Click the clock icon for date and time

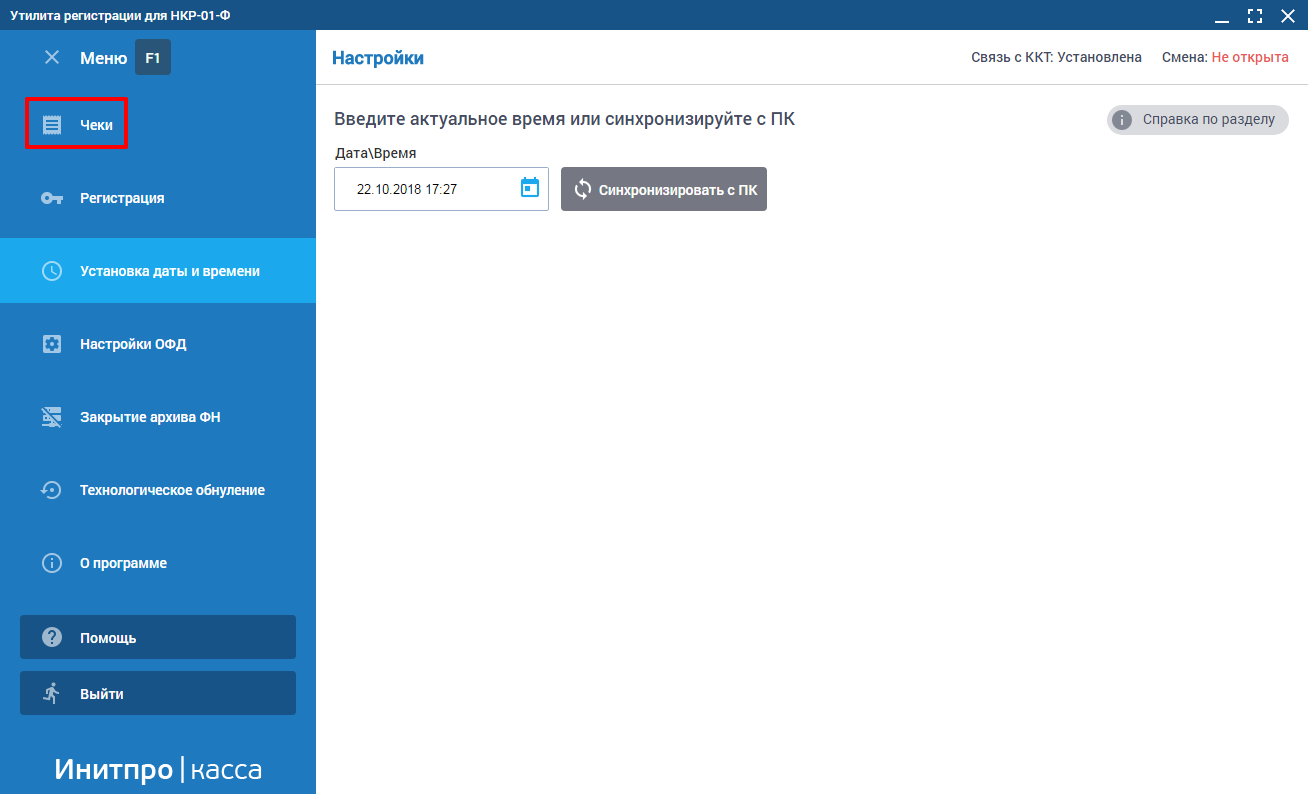point(52,271)
